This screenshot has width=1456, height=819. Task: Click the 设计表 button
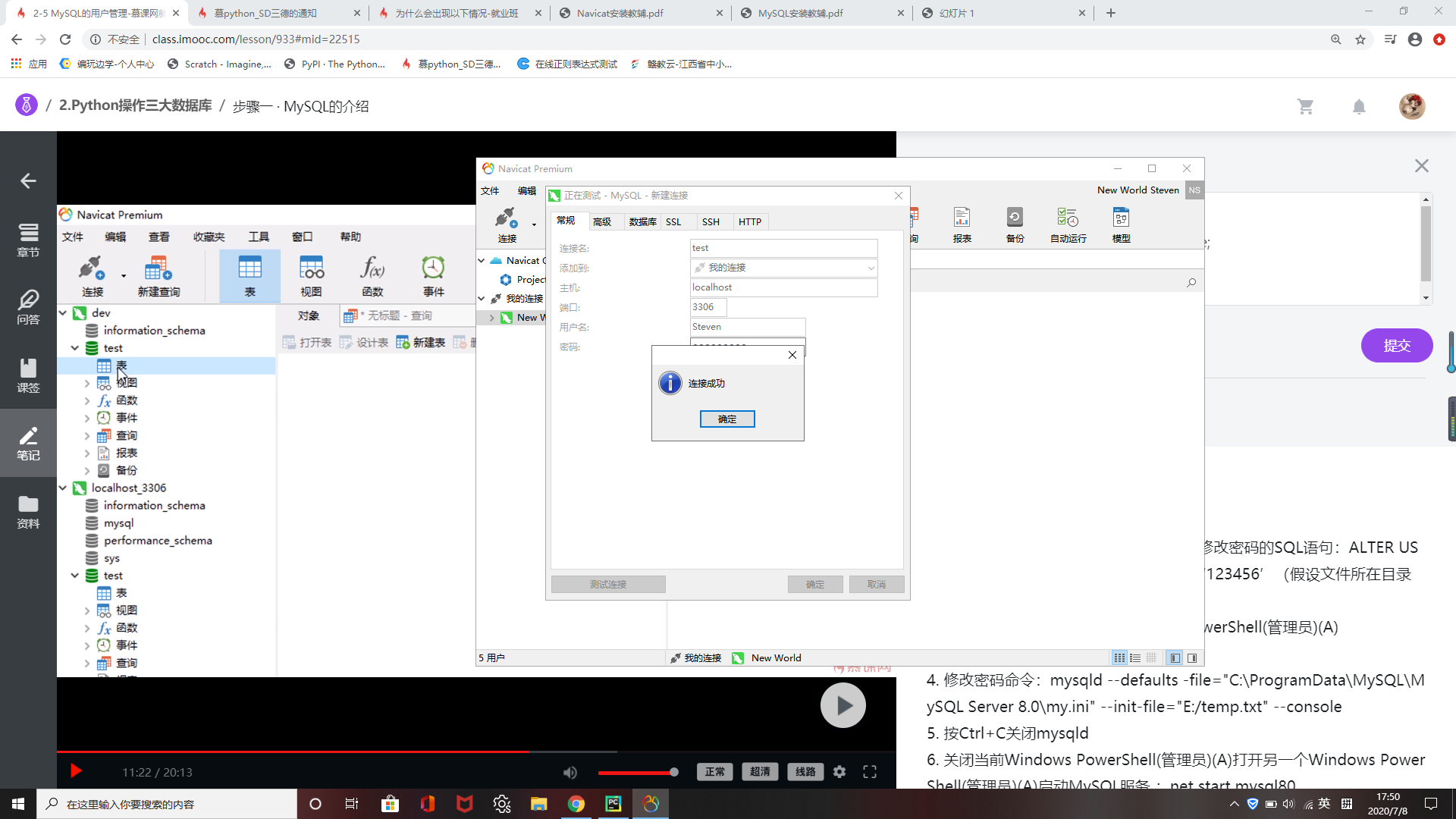[364, 343]
